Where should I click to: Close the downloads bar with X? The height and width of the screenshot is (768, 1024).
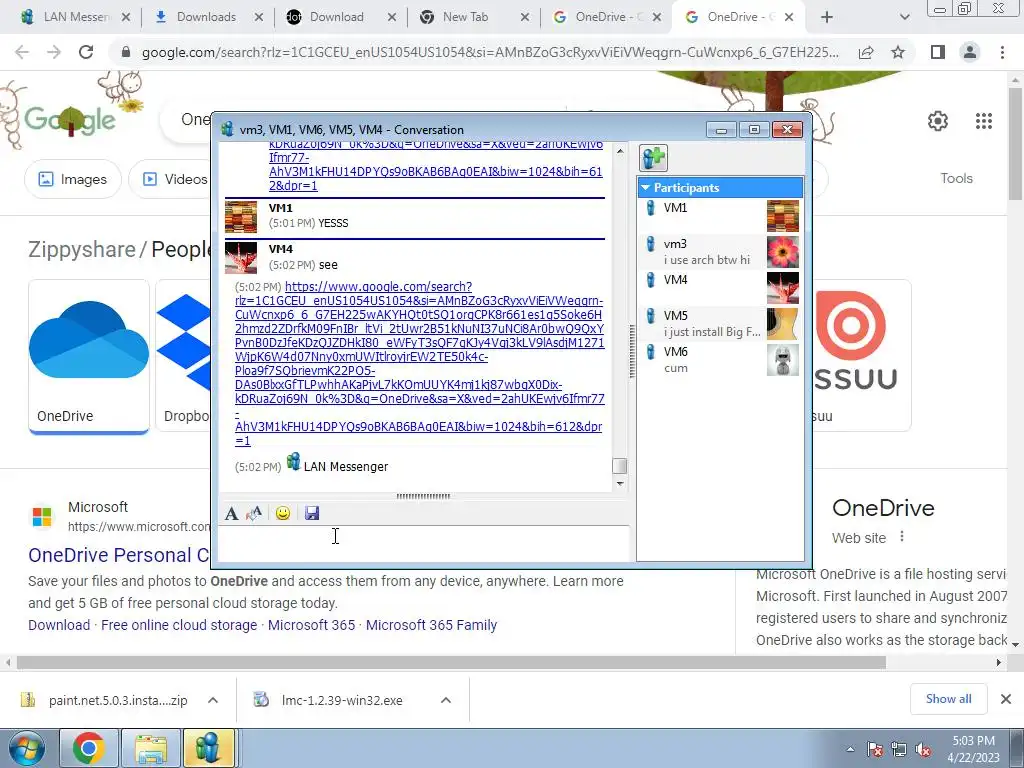(x=1006, y=699)
